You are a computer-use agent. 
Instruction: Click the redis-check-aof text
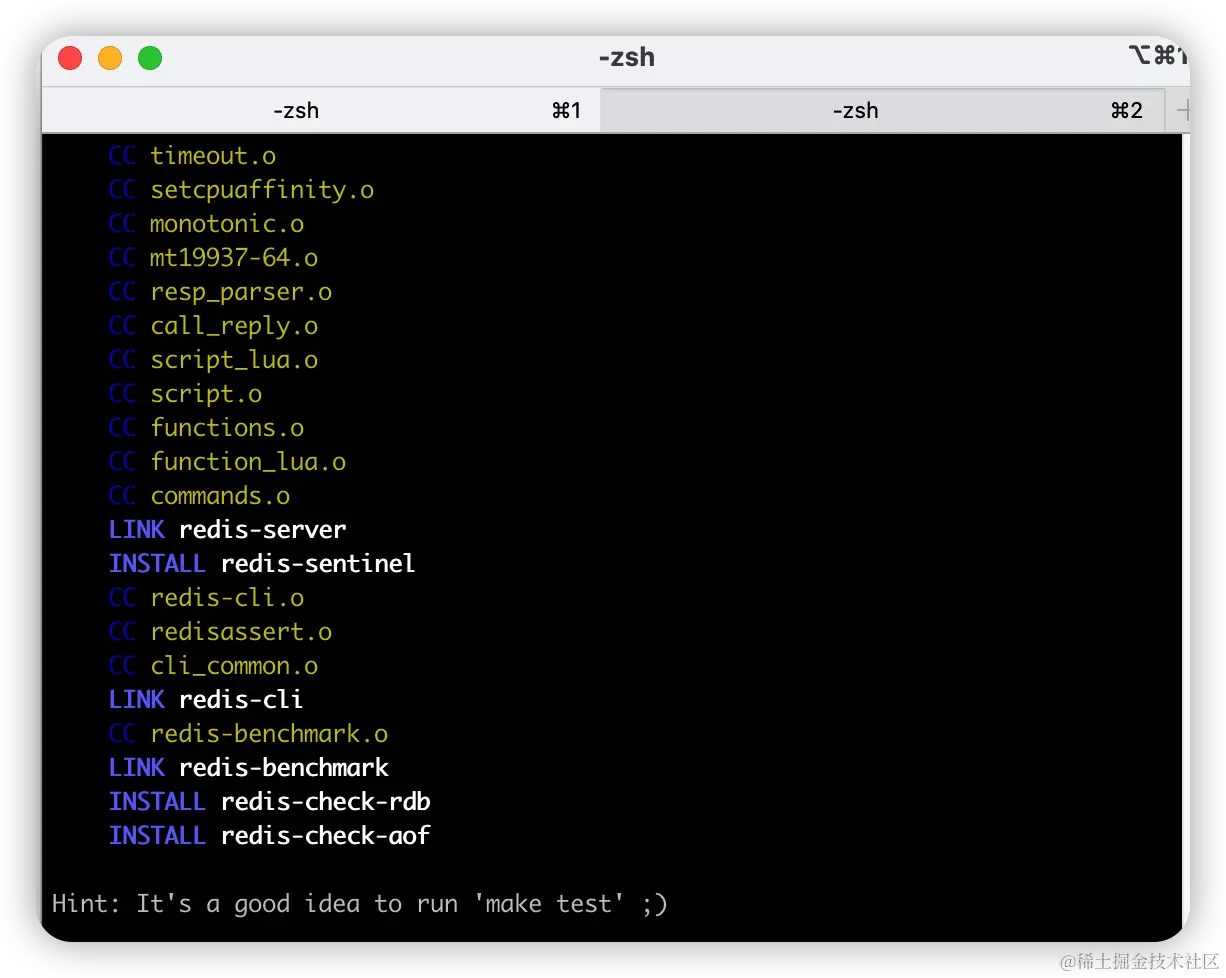pos(326,836)
